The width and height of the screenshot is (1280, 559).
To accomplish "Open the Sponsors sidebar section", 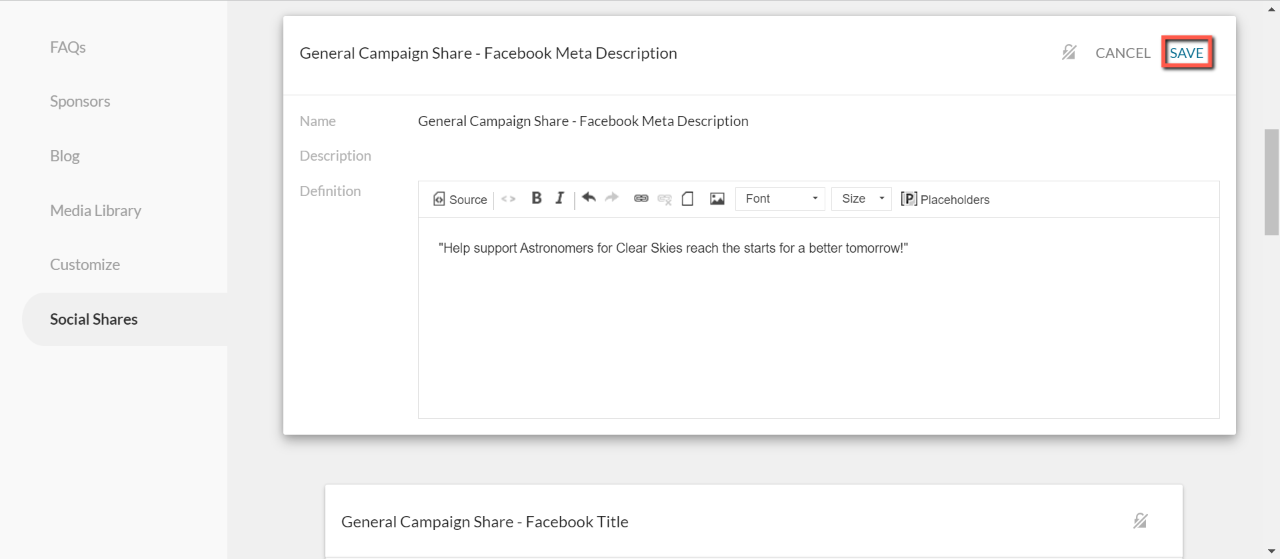I will tap(80, 101).
